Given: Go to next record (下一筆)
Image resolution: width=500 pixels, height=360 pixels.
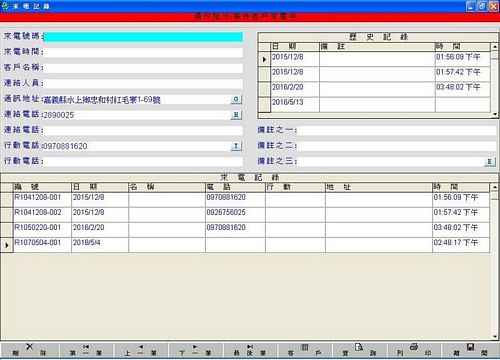Looking at the screenshot, I should (x=195, y=350).
